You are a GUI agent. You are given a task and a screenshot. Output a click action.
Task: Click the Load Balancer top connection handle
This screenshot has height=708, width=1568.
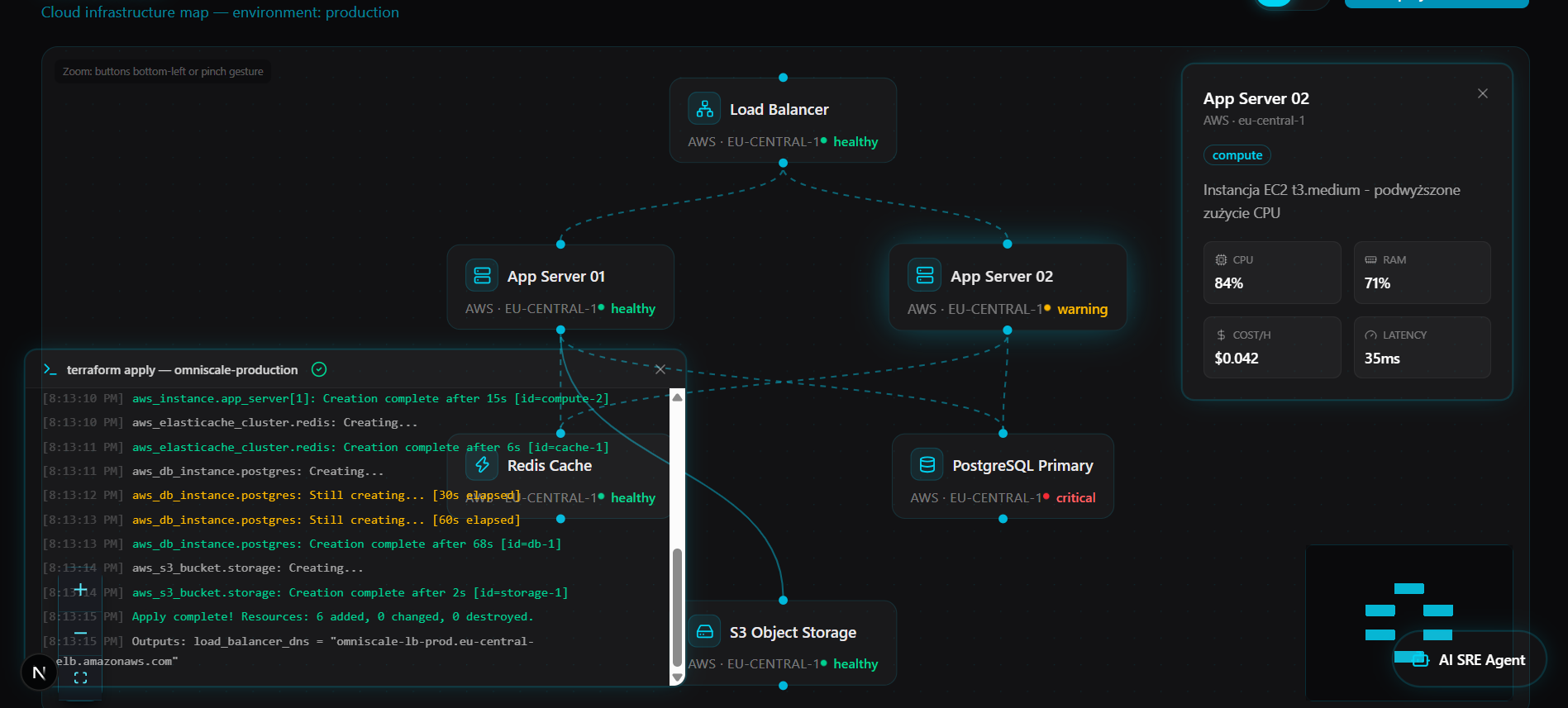tap(783, 78)
